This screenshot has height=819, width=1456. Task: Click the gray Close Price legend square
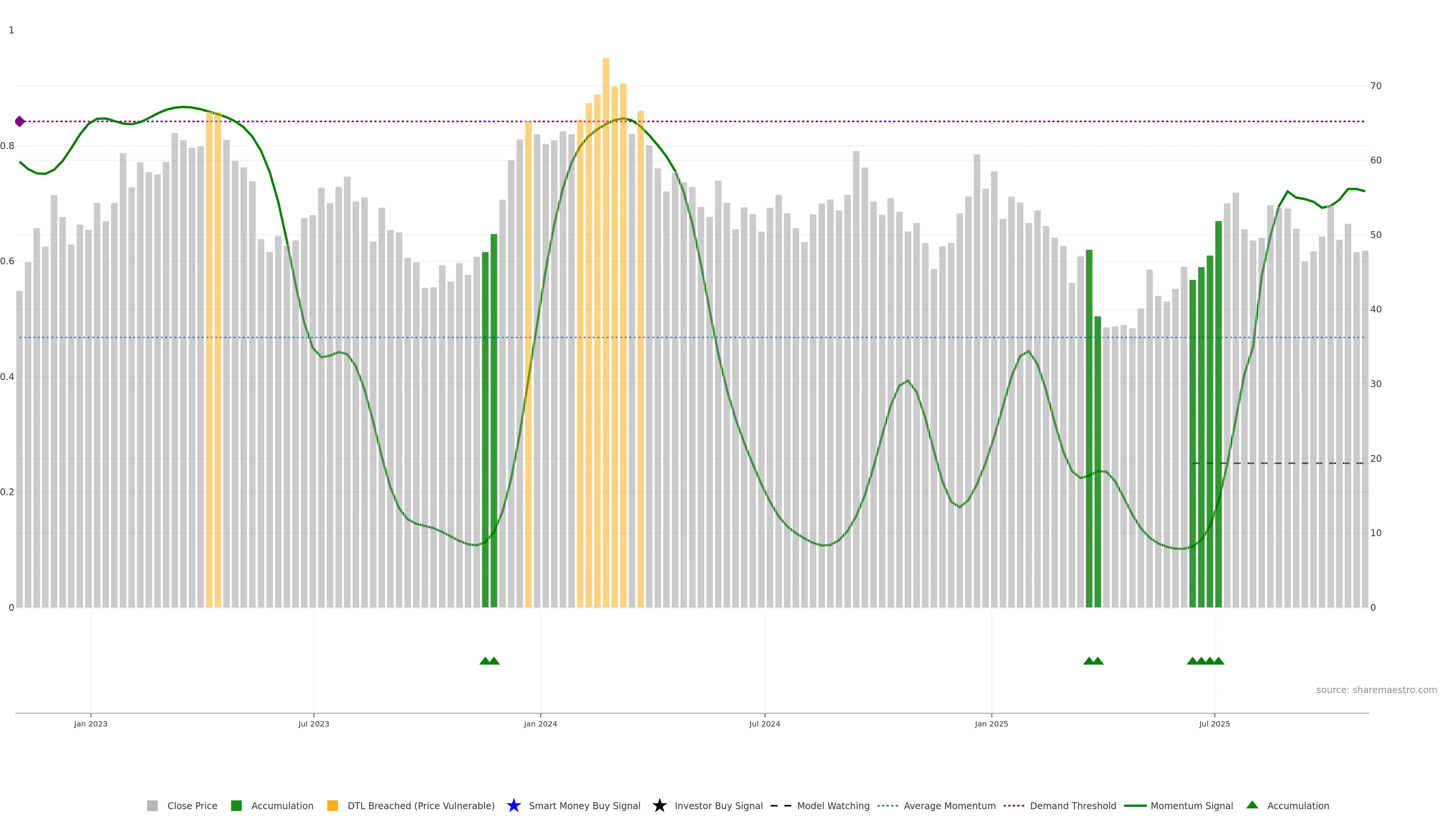click(152, 805)
